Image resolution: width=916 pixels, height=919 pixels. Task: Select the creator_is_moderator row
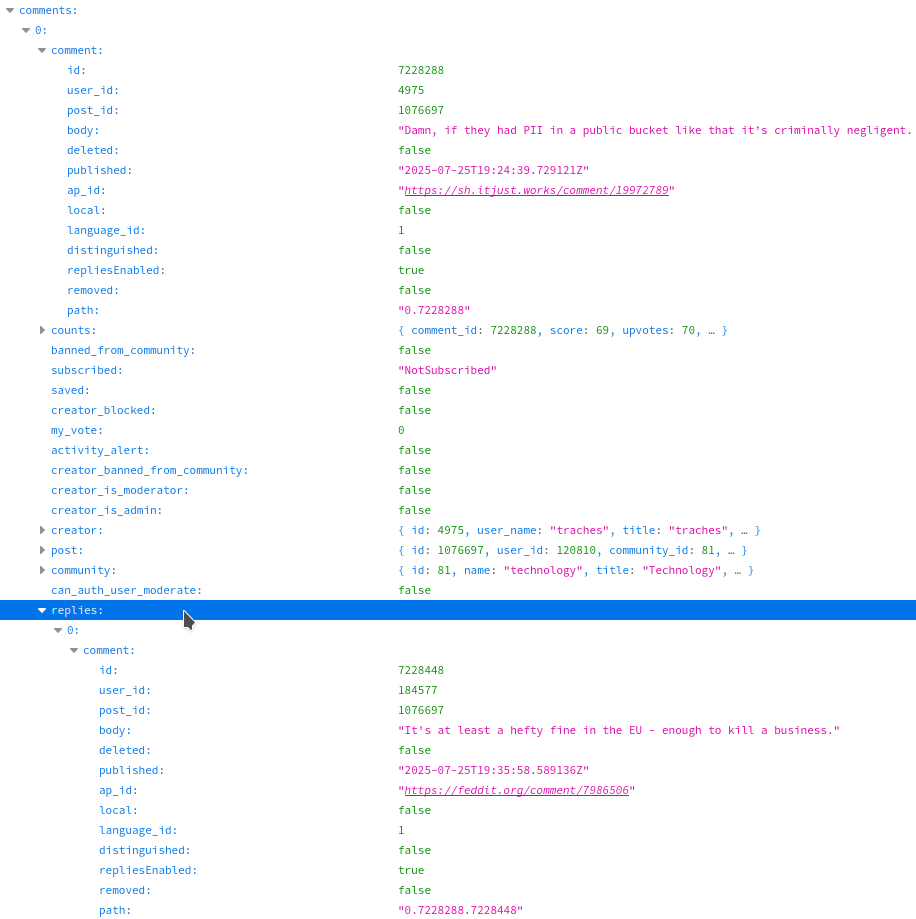click(120, 490)
